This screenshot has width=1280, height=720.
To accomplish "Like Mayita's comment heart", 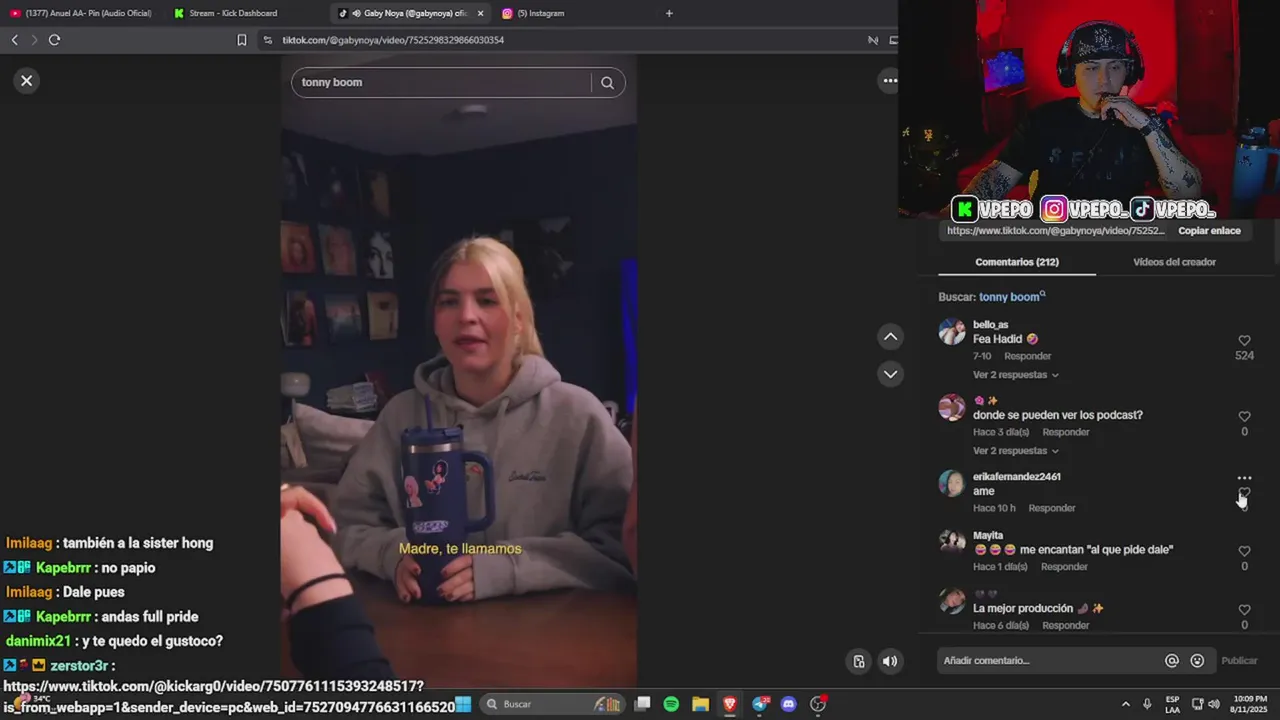I will point(1244,551).
